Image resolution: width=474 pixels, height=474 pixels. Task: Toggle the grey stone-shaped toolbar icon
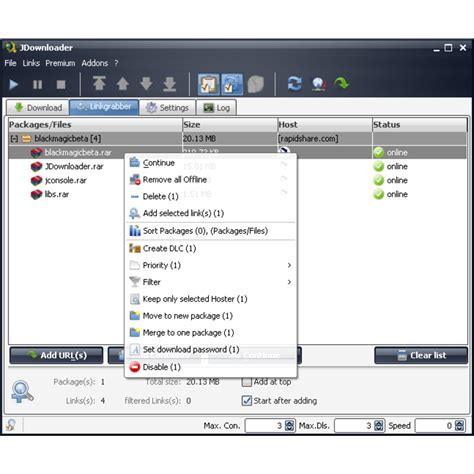tap(256, 84)
